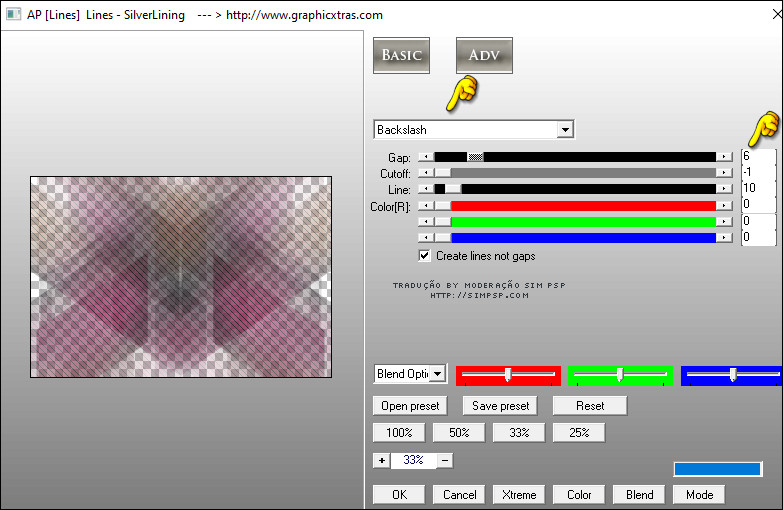Click the Line slider right arrow

point(723,189)
